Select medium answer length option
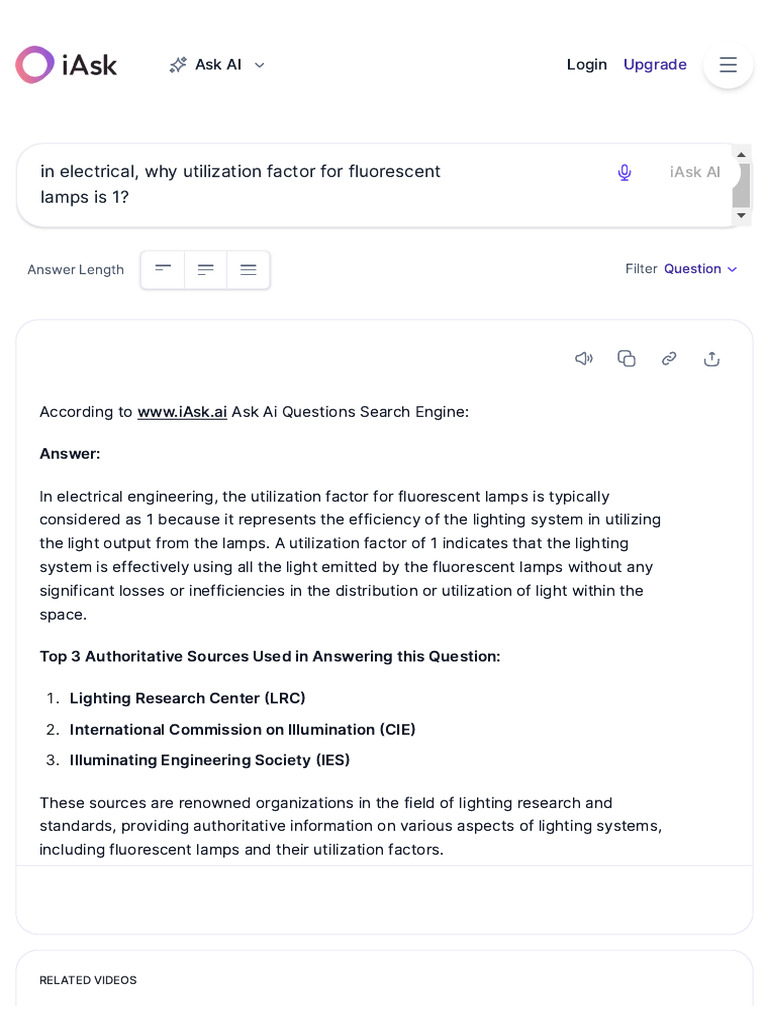The height and width of the screenshot is (1024, 768). pos(206,270)
